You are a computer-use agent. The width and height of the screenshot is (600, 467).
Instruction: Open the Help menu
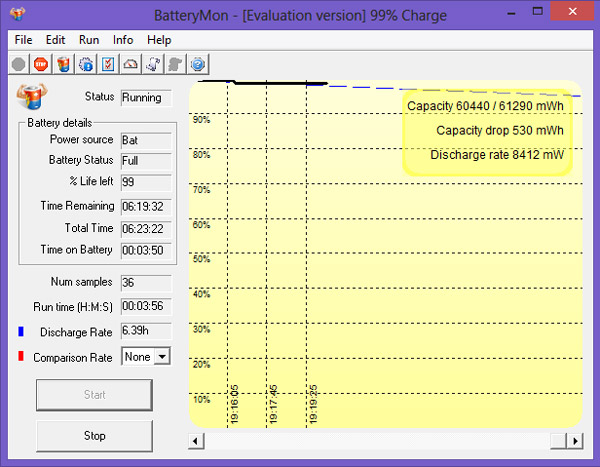[159, 39]
